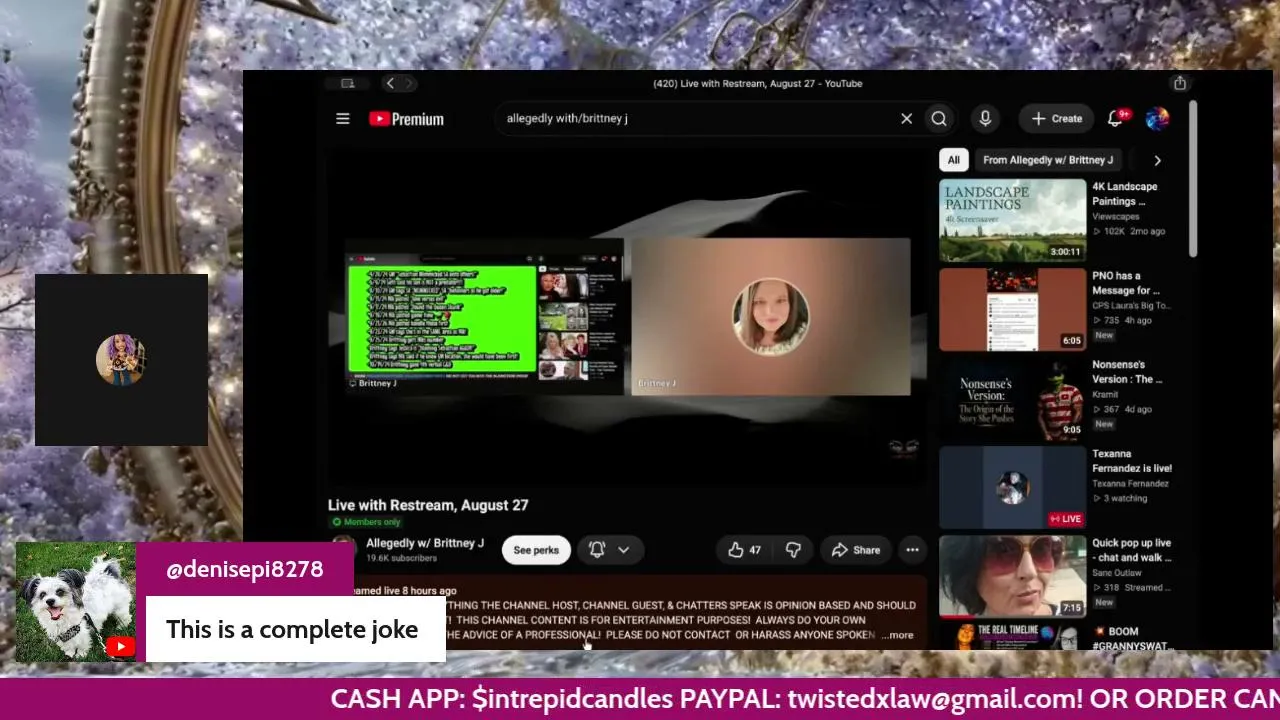Clear the search box with the X
The image size is (1280, 720).
(906, 119)
